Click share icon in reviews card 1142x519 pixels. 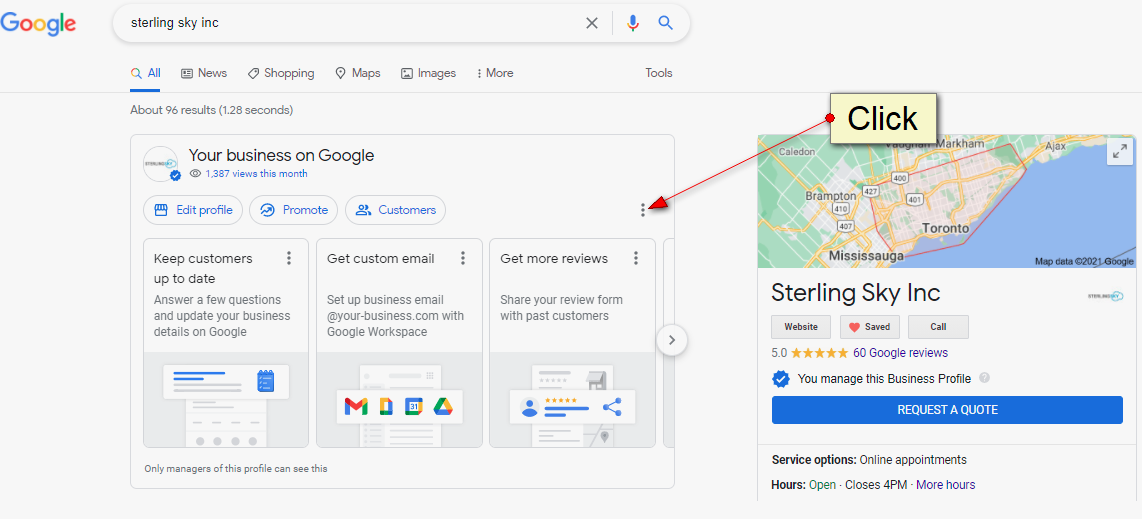tap(613, 408)
